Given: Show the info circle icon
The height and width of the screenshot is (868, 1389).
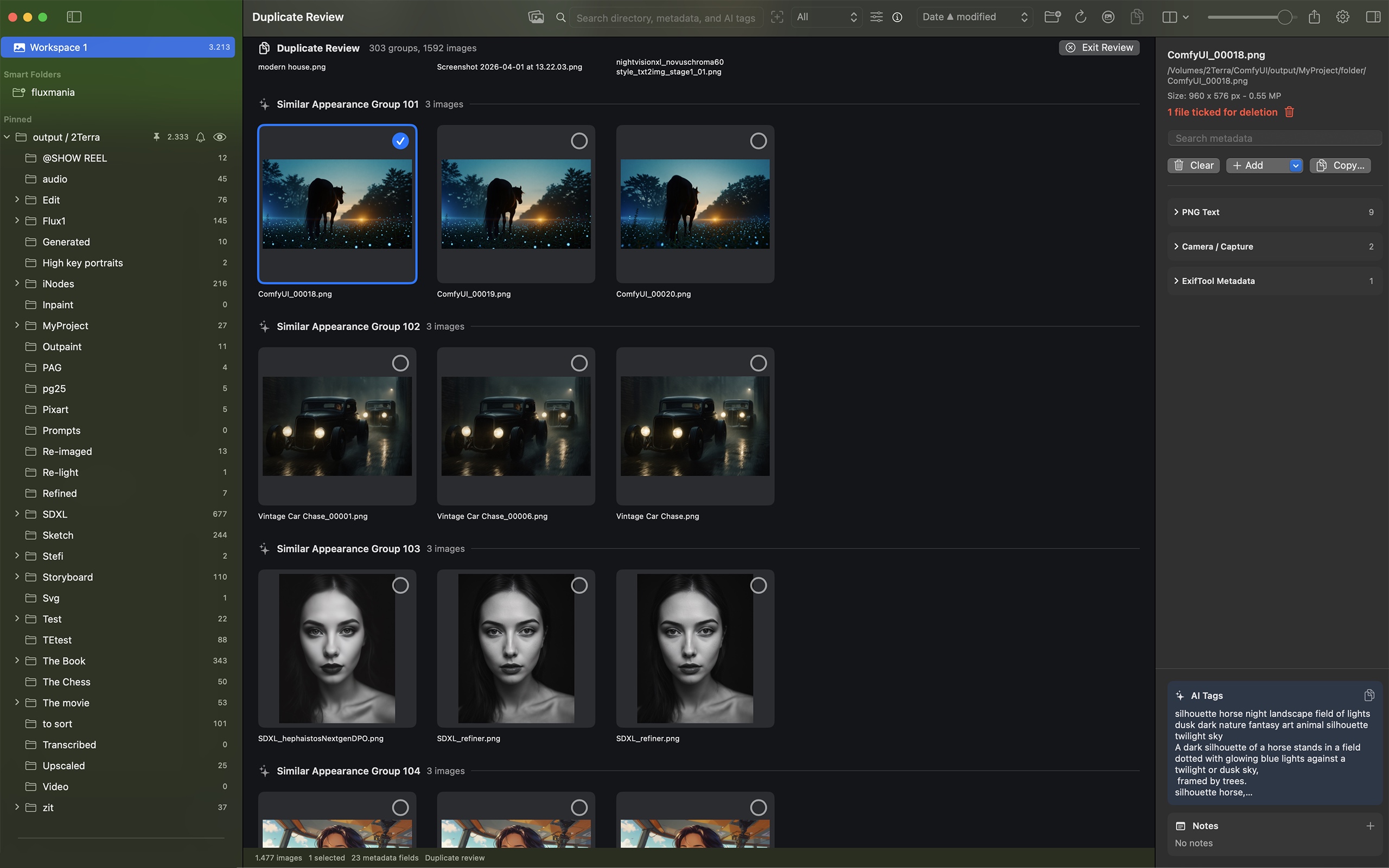Looking at the screenshot, I should pos(897,18).
